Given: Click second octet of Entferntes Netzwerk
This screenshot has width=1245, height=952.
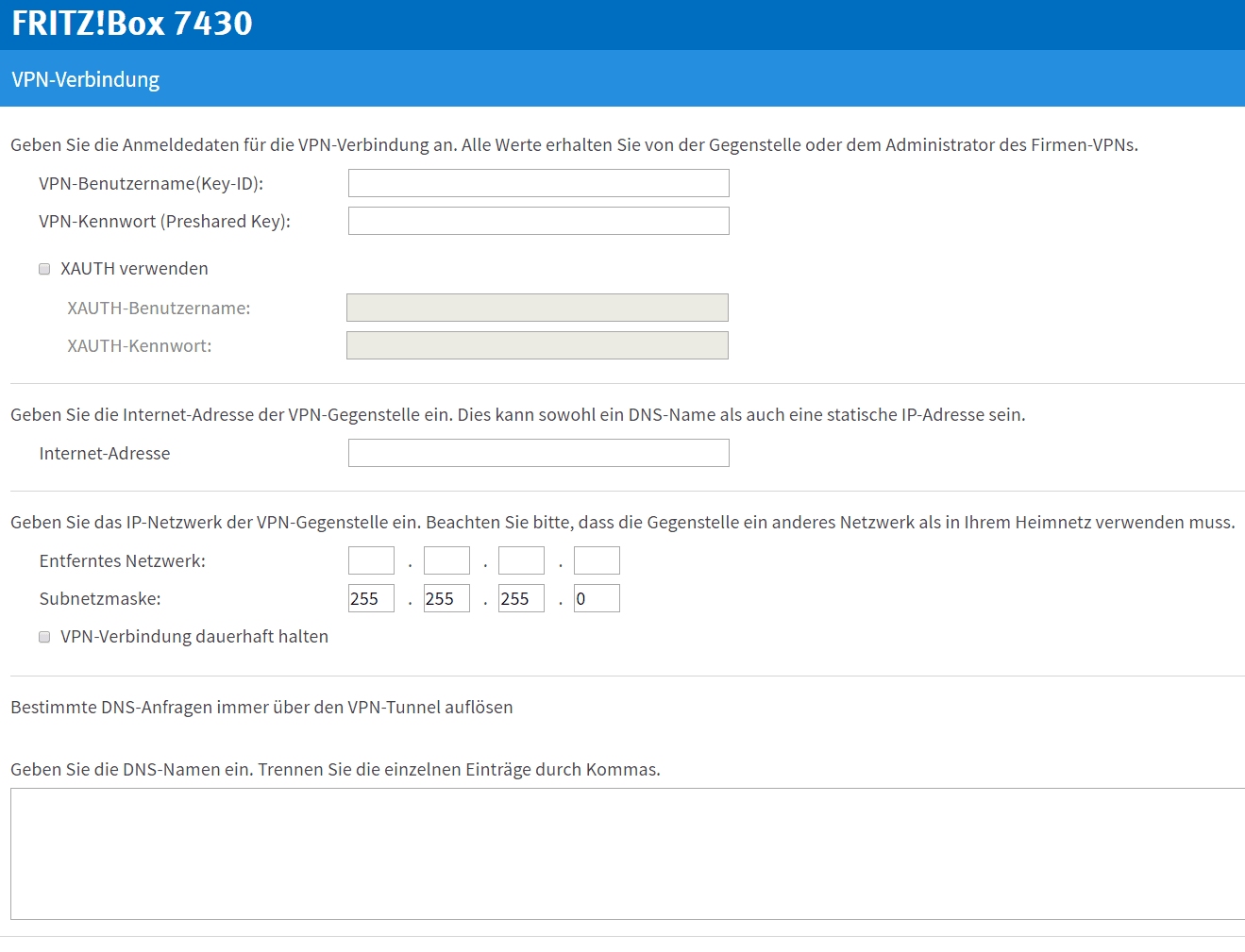Looking at the screenshot, I should click(x=446, y=560).
